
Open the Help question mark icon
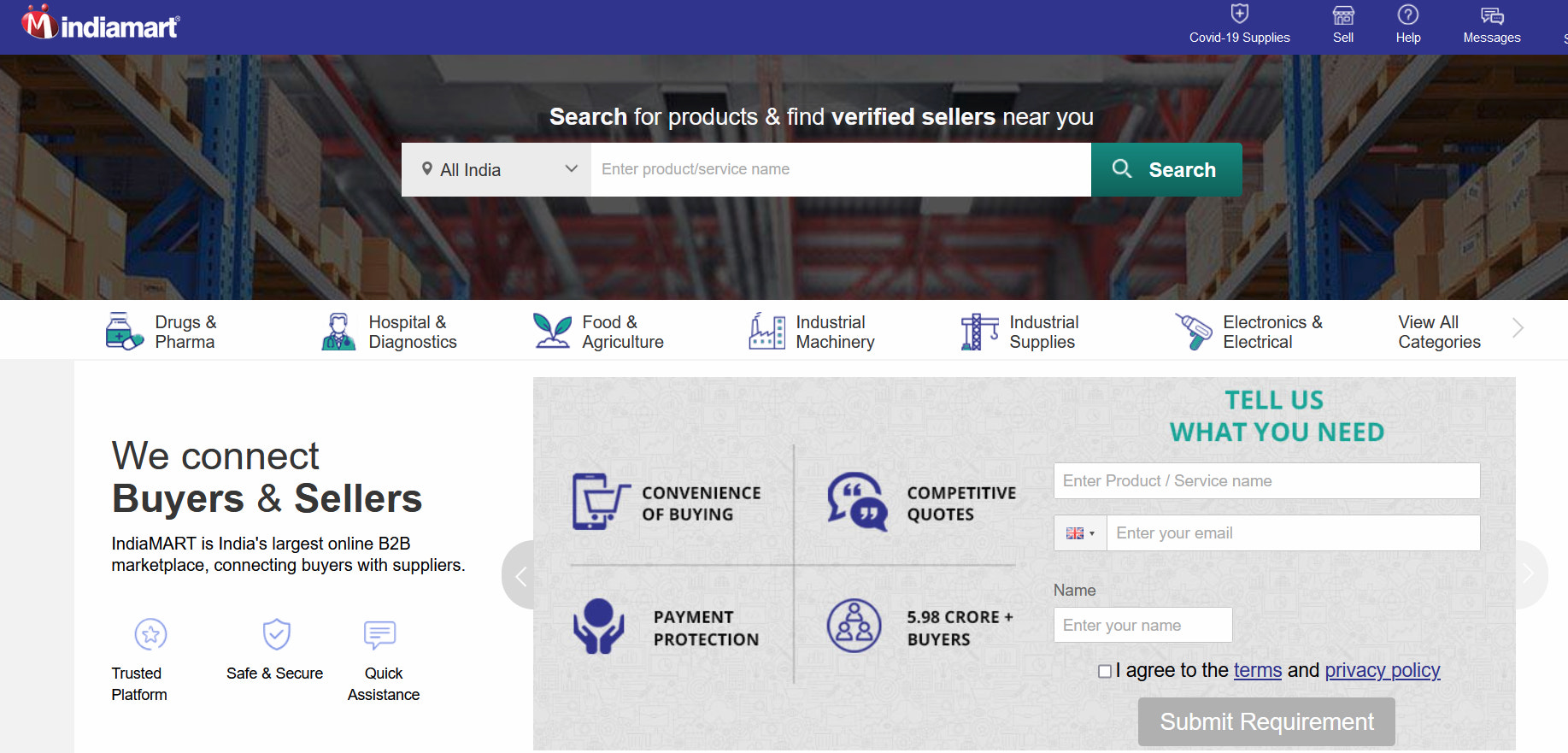coord(1407,15)
